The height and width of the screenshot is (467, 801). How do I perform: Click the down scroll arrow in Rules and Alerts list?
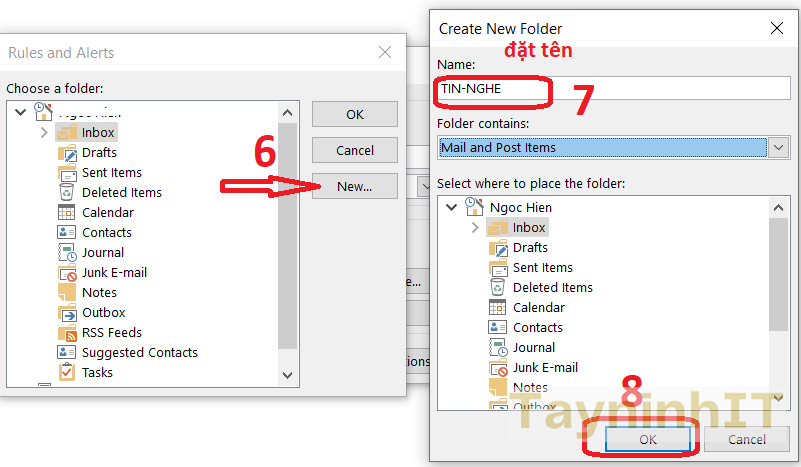288,375
